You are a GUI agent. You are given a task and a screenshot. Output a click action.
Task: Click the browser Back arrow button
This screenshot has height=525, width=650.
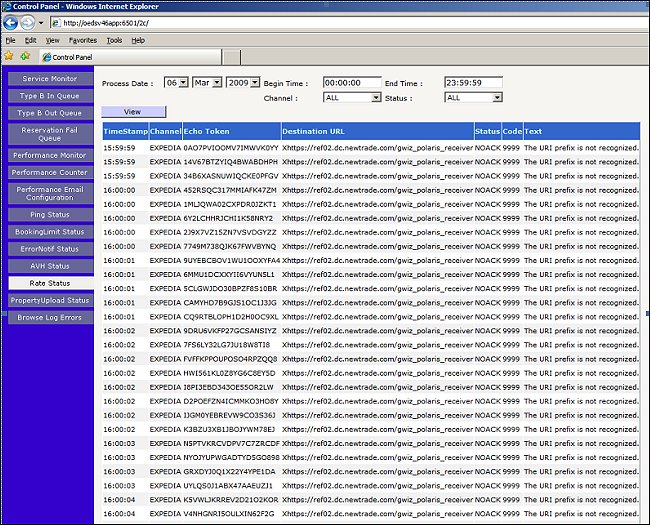(12, 22)
